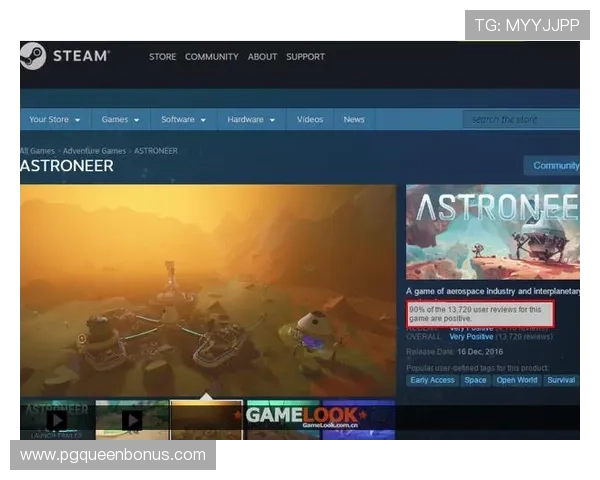Viewport: 600px width, 480px height.
Task: Expand the Games dropdown
Action: (120, 119)
